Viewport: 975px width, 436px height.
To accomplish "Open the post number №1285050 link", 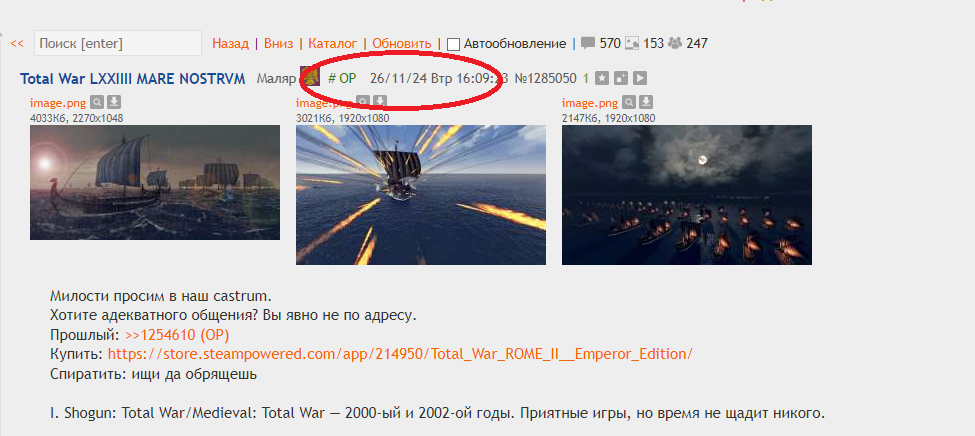I will click(x=546, y=78).
